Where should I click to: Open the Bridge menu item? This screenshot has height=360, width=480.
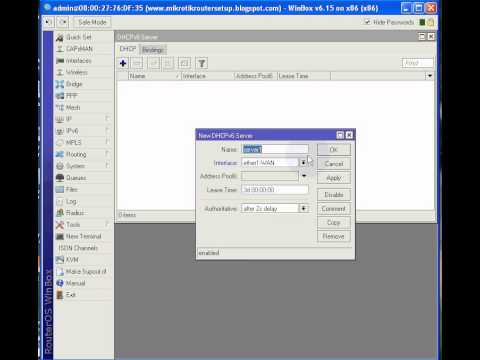click(74, 84)
